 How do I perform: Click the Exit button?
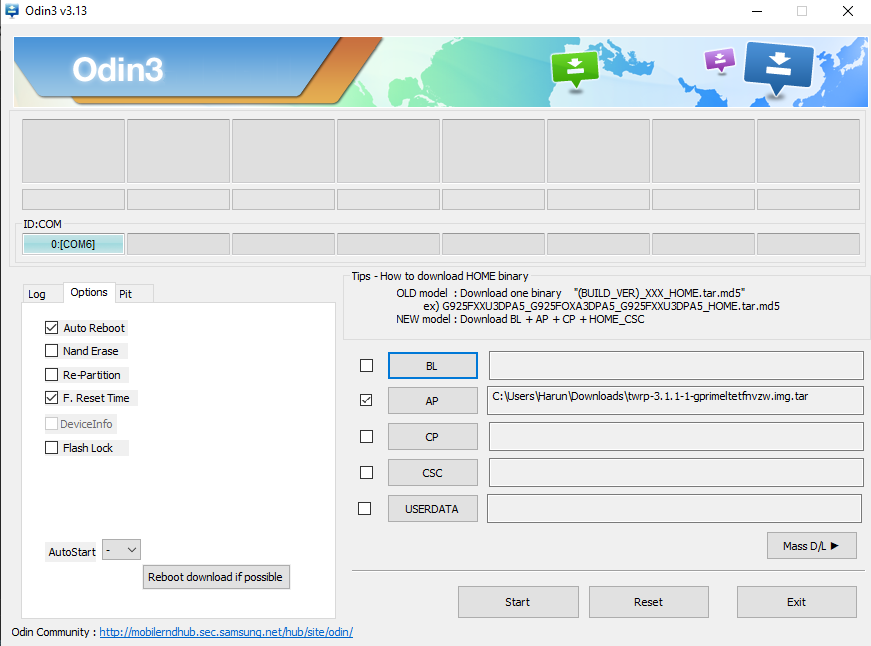797,602
